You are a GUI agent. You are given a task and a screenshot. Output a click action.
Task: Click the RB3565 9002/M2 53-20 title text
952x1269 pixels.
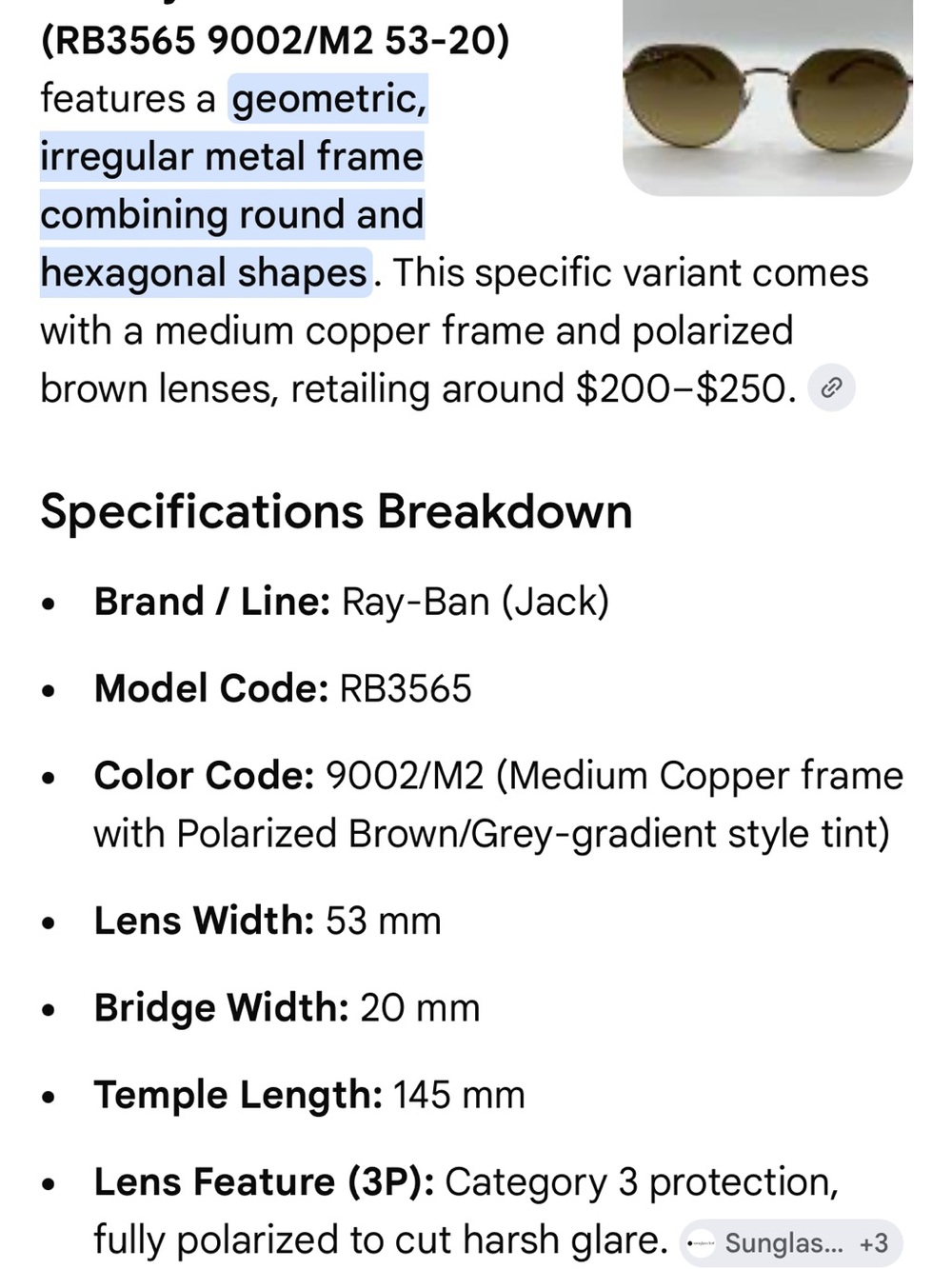click(x=275, y=41)
